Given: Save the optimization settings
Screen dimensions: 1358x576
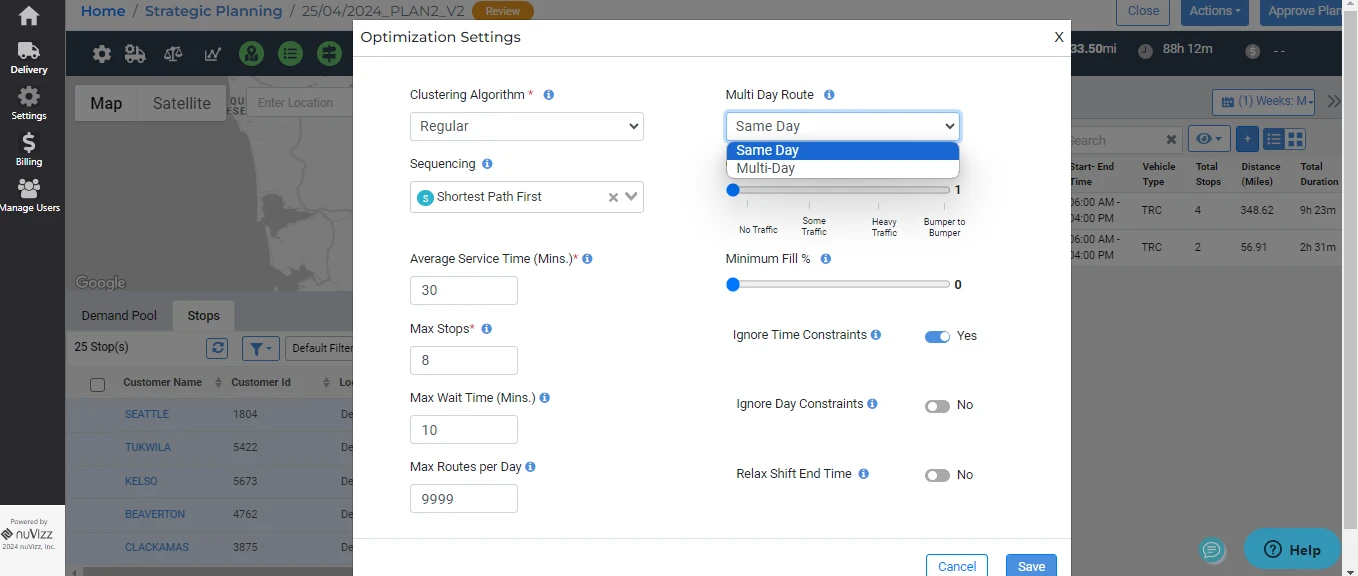Looking at the screenshot, I should click(1031, 566).
